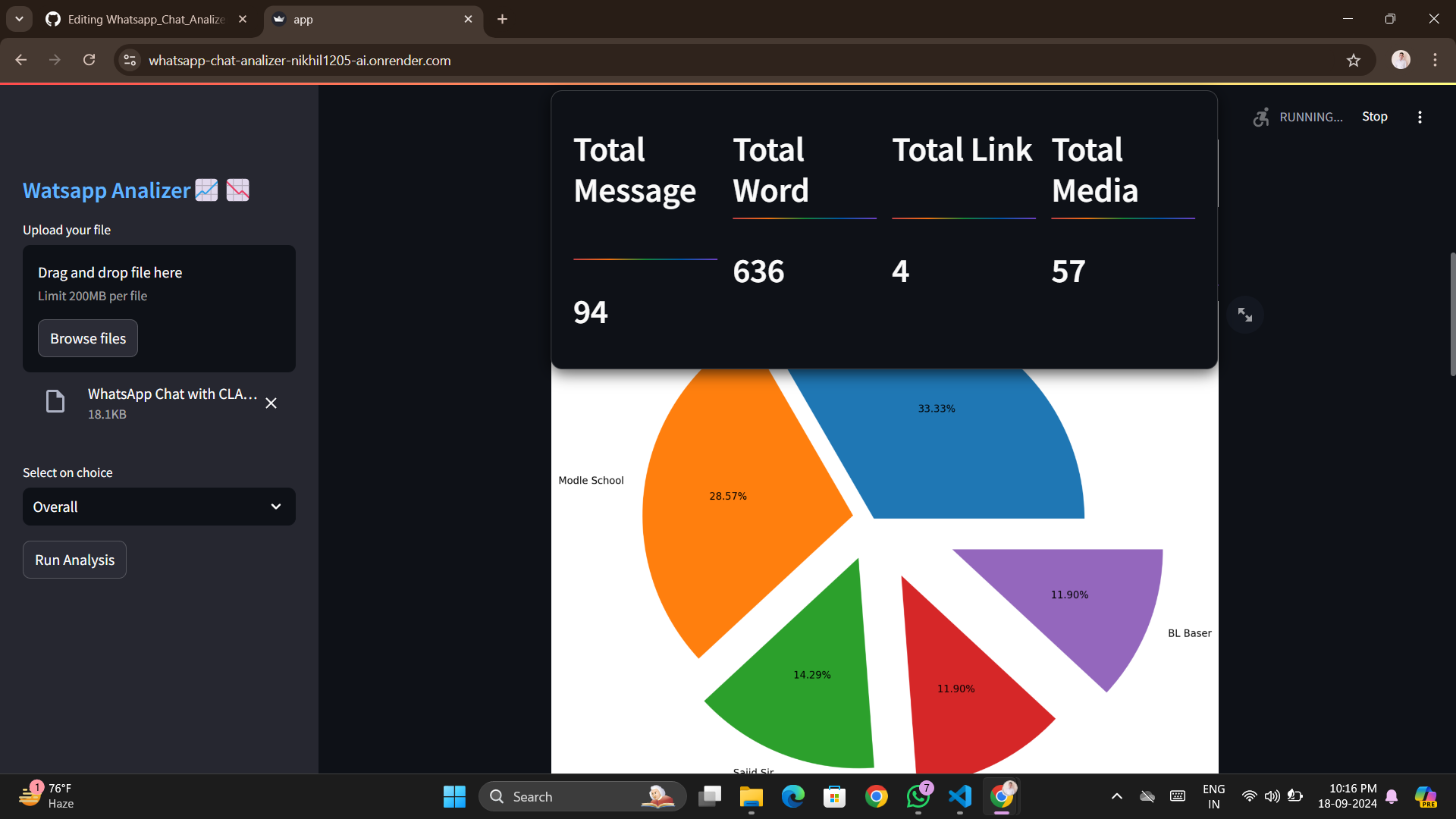Expand the Overall choice dropdown
Screen dimensions: 1456x819
tap(158, 507)
